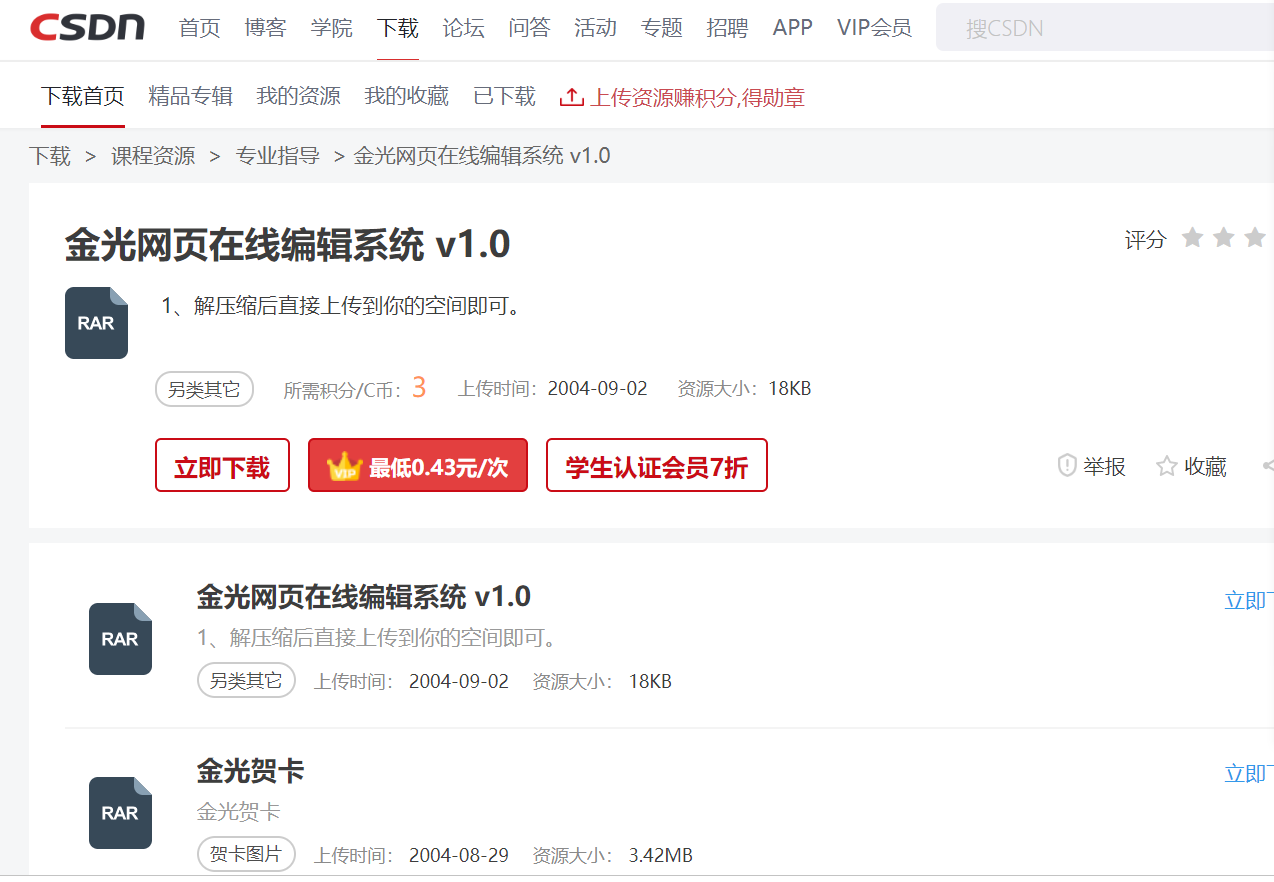1274x882 pixels.
Task: Open the 我的收藏 tab
Action: click(406, 94)
